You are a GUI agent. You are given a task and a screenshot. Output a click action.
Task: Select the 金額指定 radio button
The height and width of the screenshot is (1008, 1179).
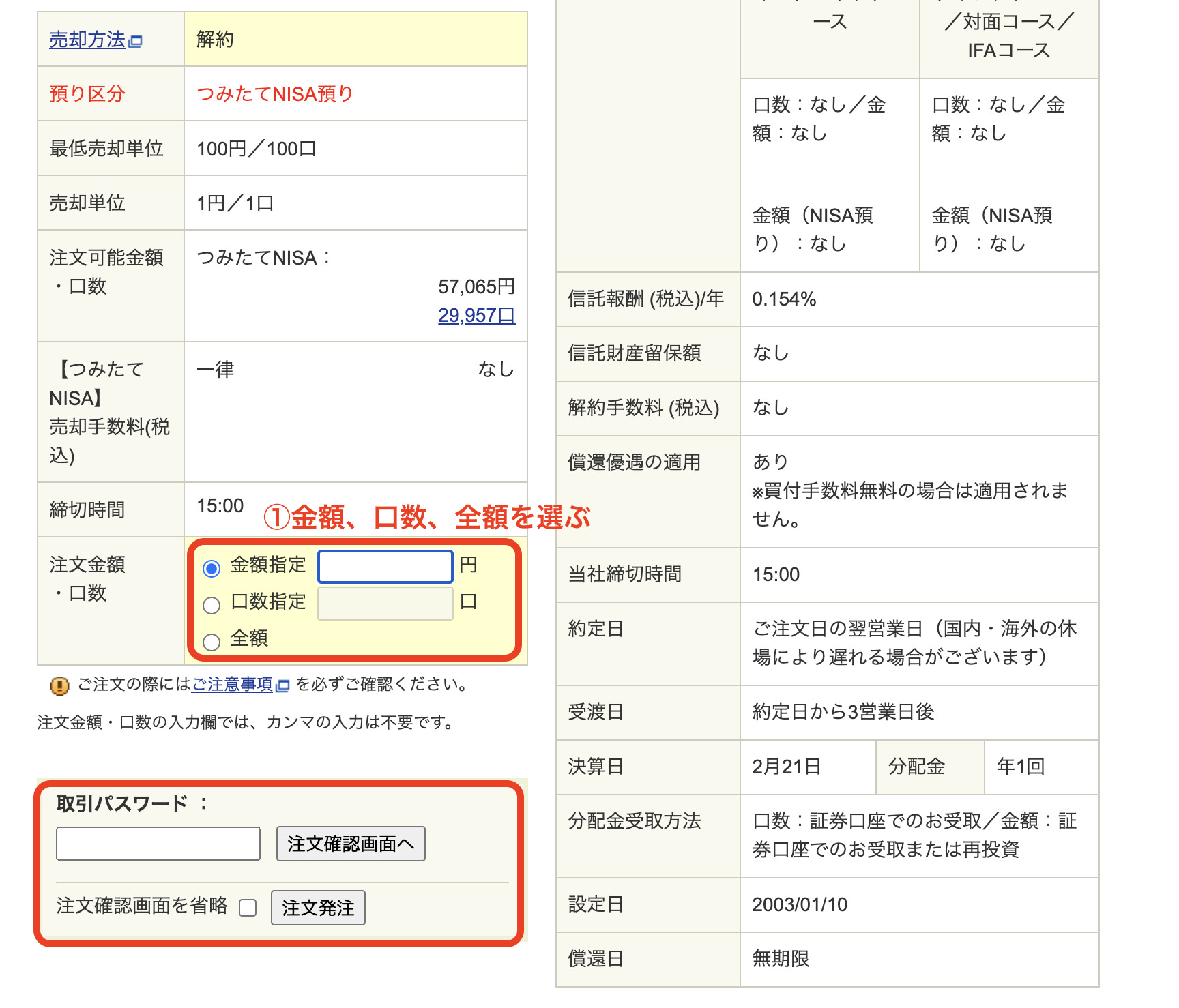tap(212, 568)
